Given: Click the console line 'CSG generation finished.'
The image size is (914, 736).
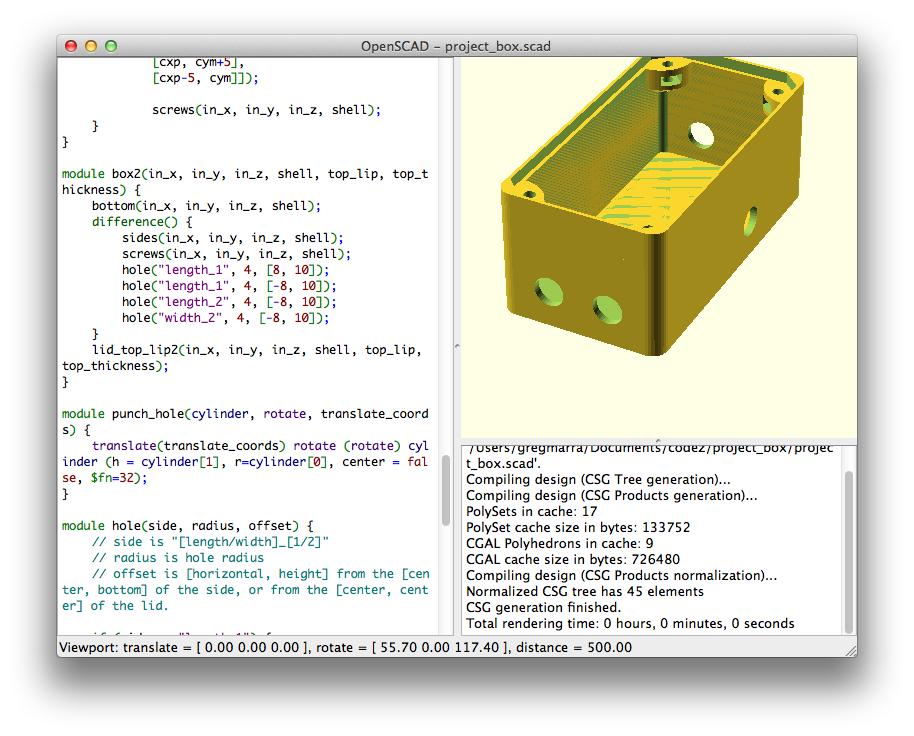Looking at the screenshot, I should pyautogui.click(x=545, y=607).
